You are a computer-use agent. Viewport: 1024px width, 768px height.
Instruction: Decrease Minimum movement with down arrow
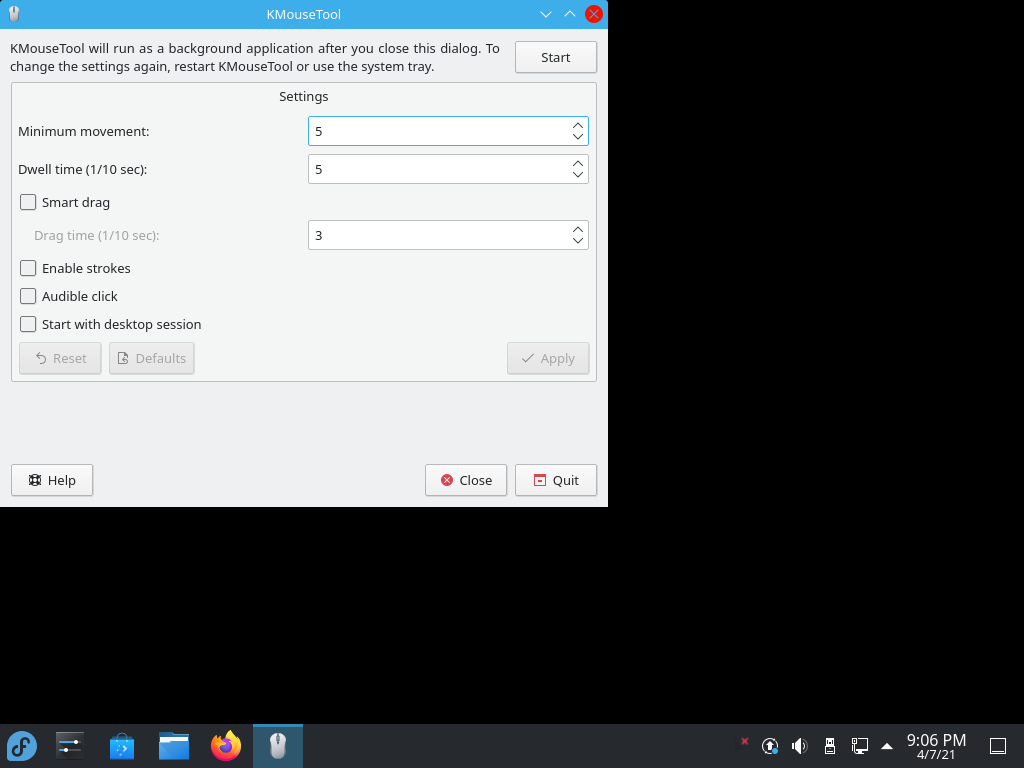577,137
